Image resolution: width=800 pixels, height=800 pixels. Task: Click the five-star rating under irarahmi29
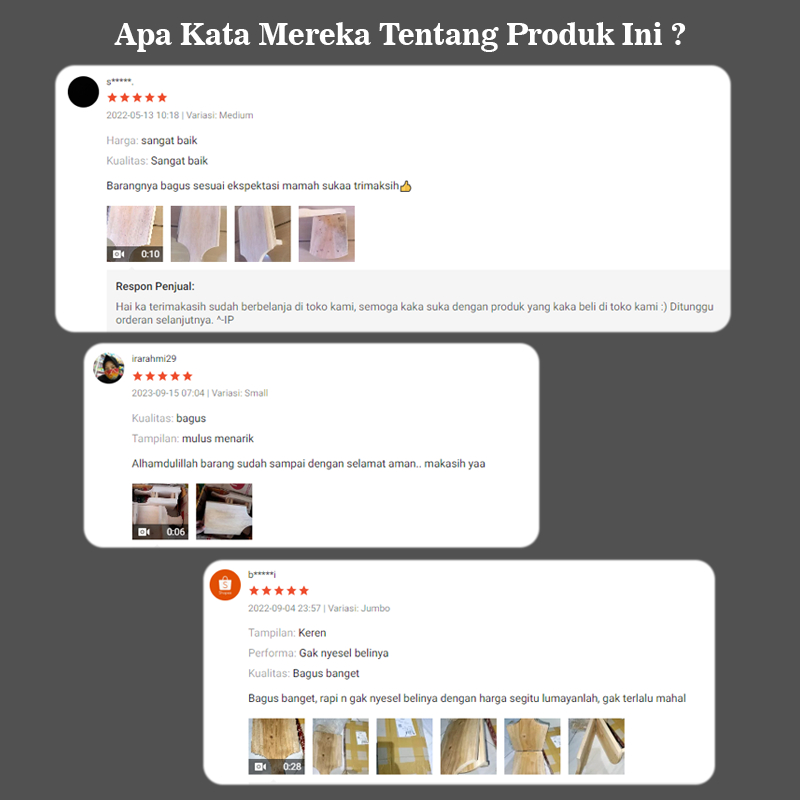coord(162,376)
